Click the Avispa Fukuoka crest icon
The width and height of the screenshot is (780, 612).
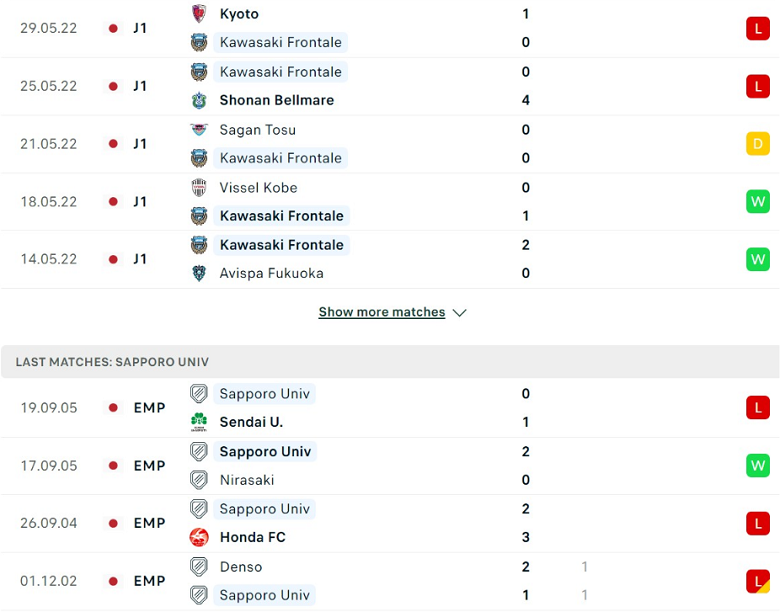point(199,273)
